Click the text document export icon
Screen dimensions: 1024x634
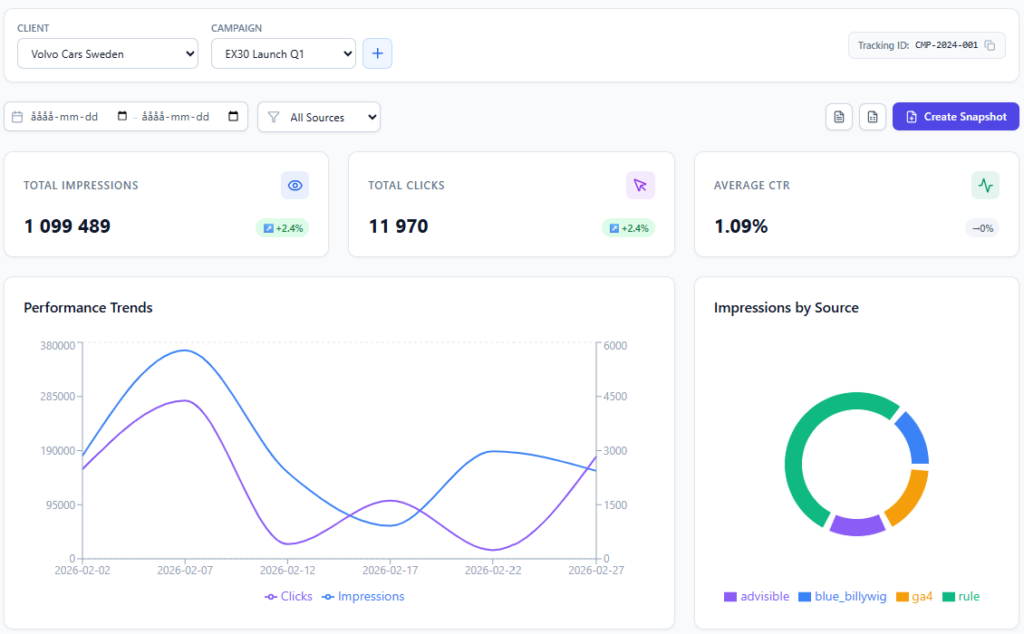coord(839,117)
